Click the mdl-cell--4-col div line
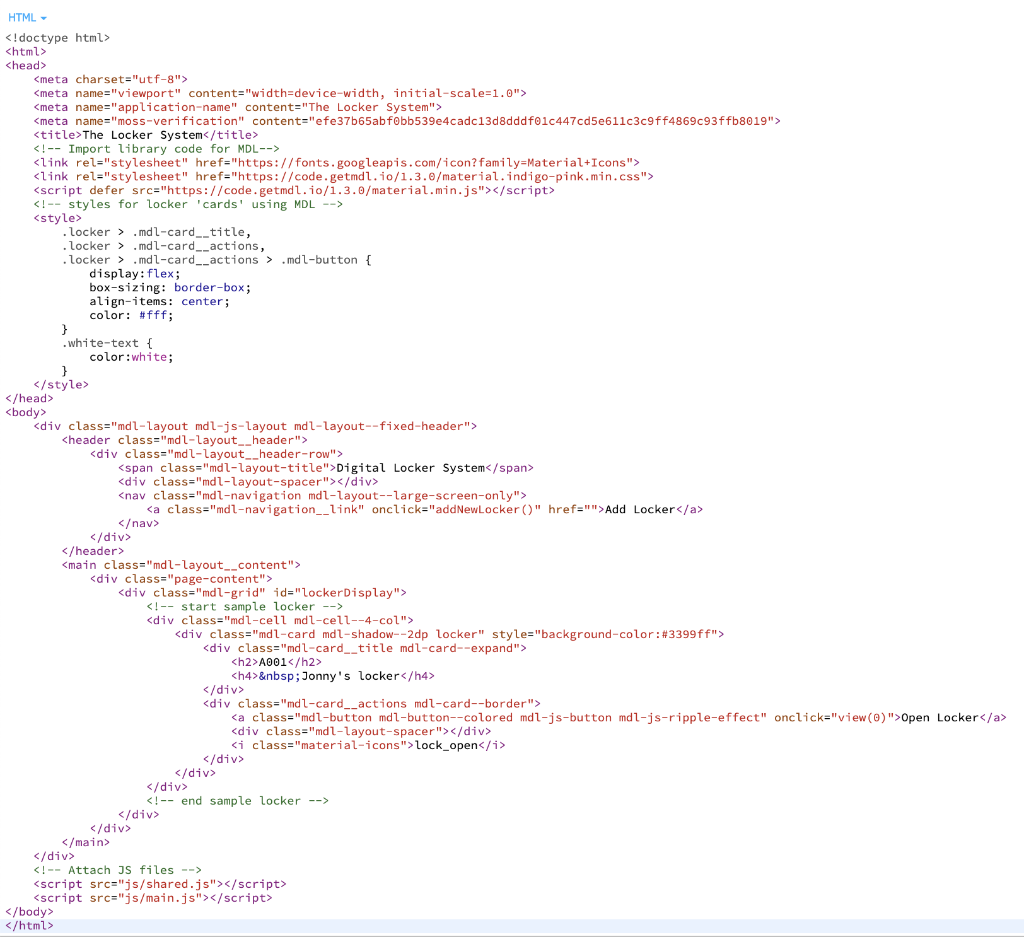Screen dimensions: 1024x937 pos(280,620)
